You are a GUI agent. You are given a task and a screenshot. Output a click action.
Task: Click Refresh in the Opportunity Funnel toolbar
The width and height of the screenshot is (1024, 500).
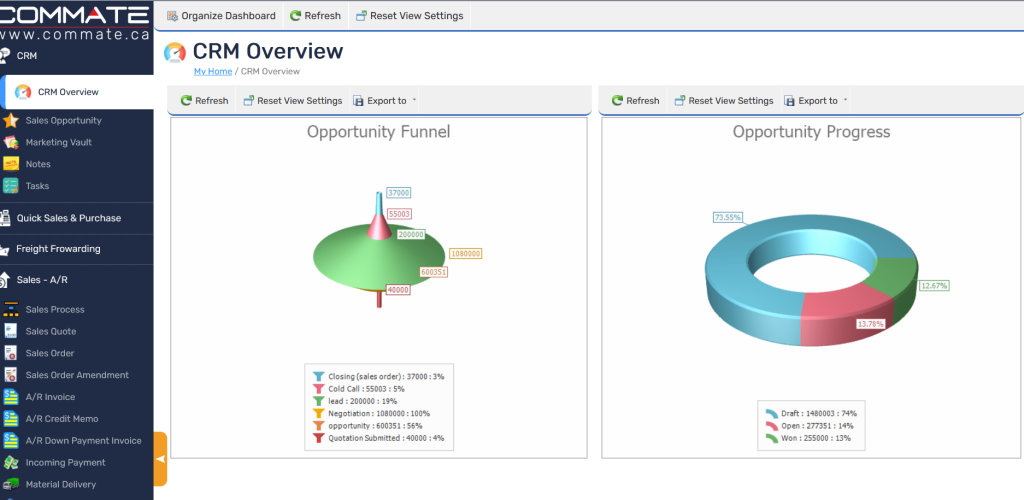(204, 101)
